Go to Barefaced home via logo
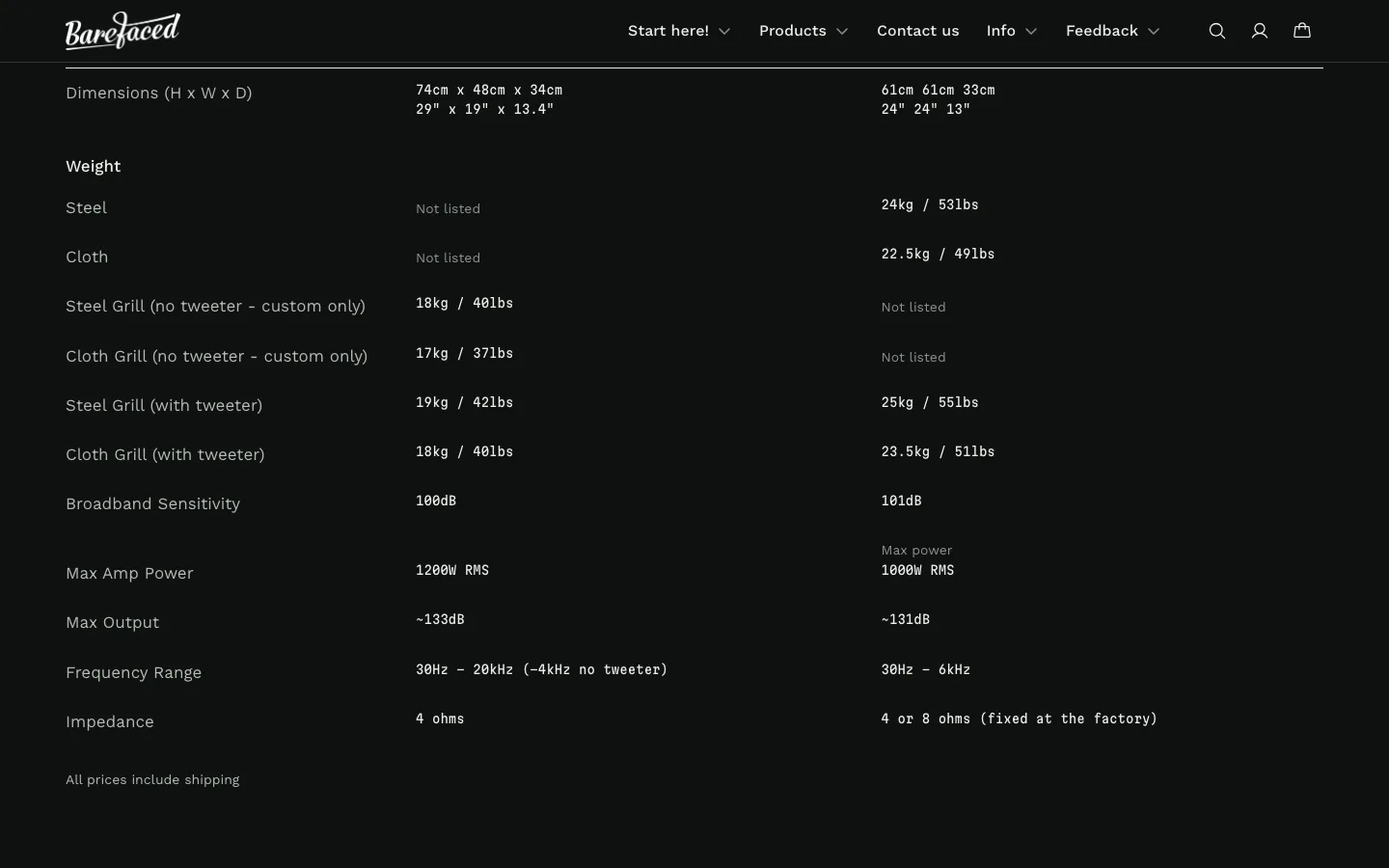 pos(123,31)
